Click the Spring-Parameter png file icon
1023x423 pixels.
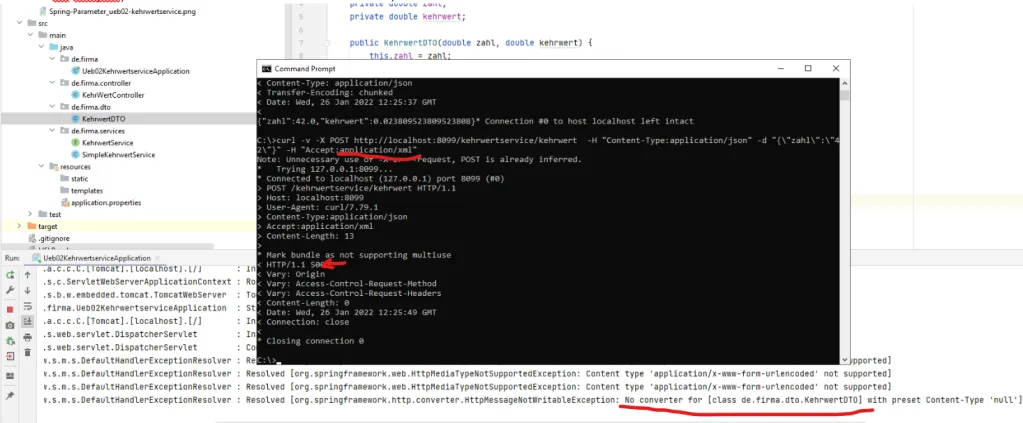pos(43,12)
